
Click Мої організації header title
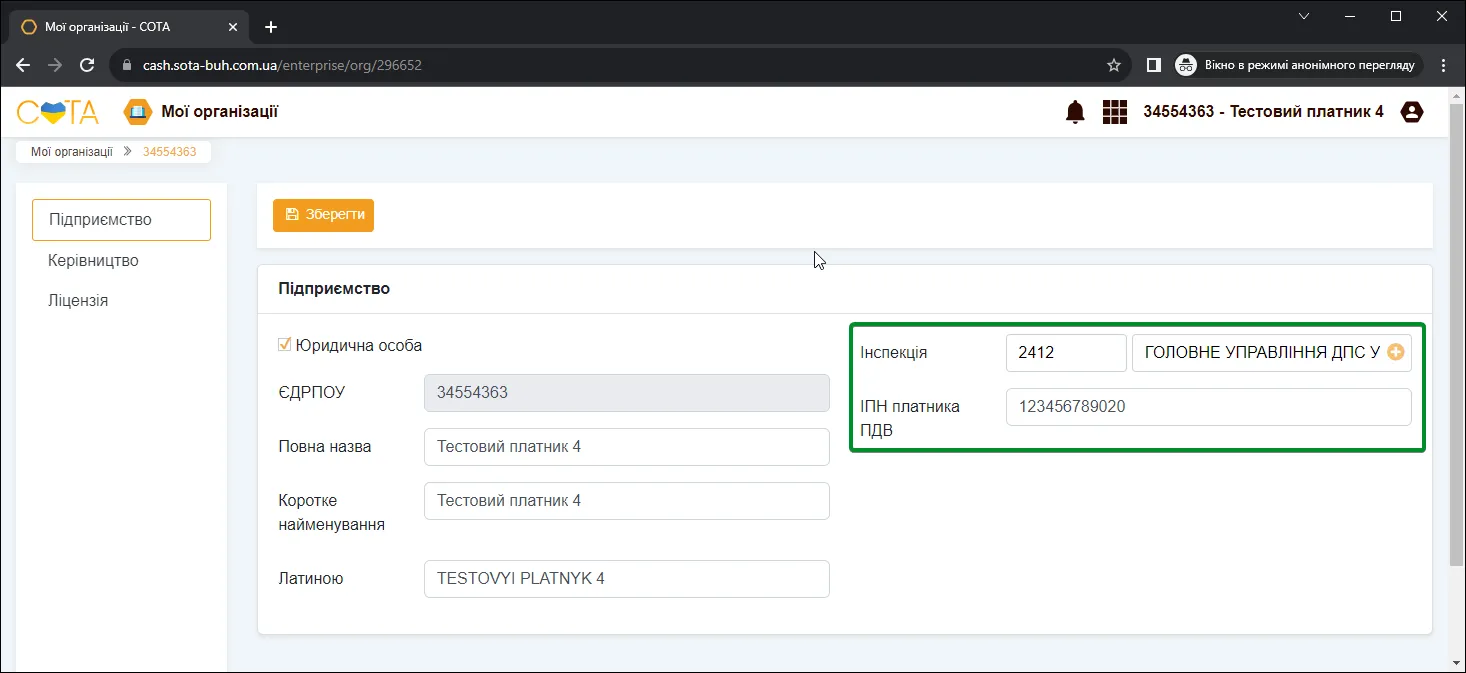(x=220, y=112)
